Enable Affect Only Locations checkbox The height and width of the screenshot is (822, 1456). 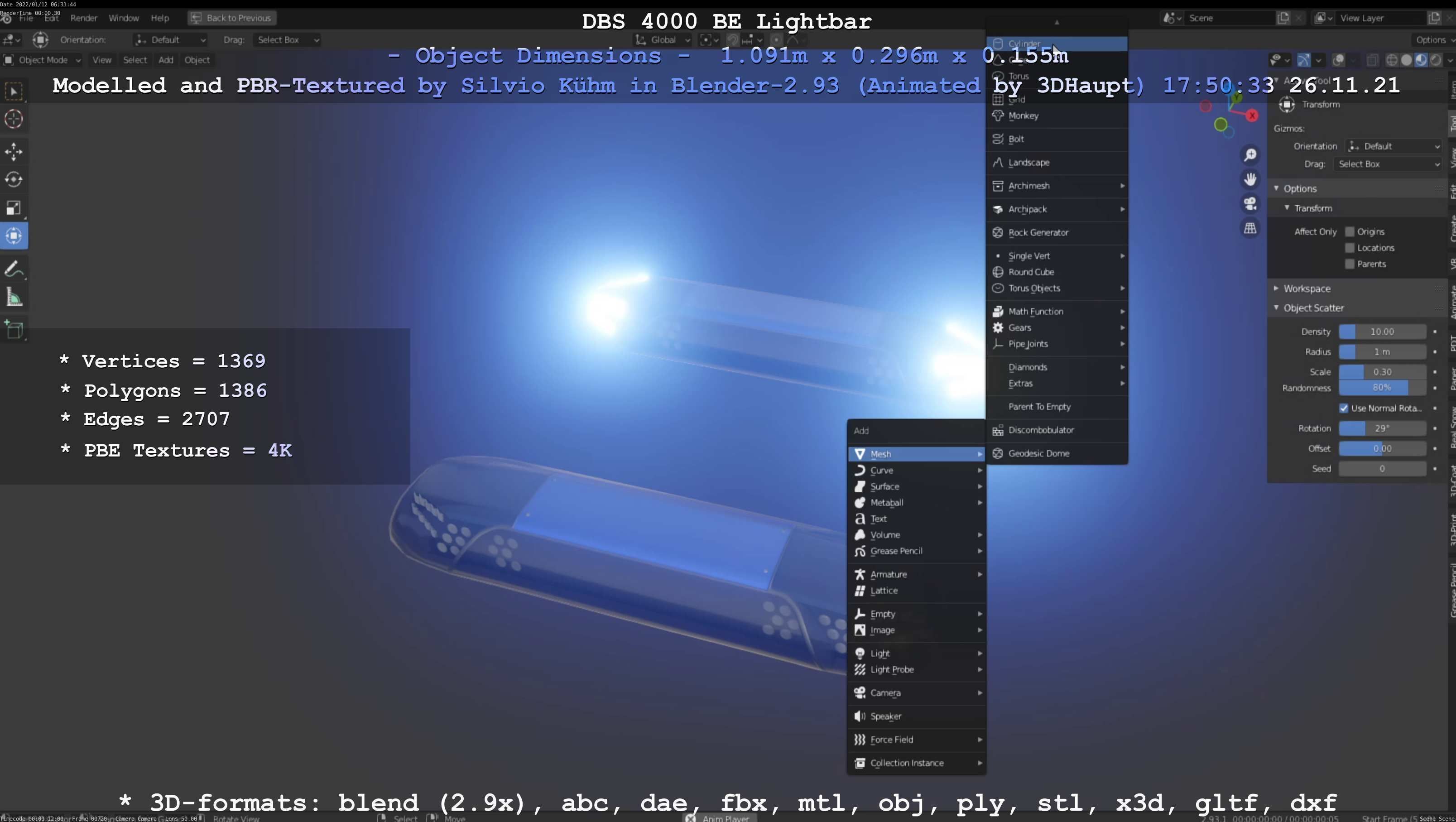[x=1350, y=248]
